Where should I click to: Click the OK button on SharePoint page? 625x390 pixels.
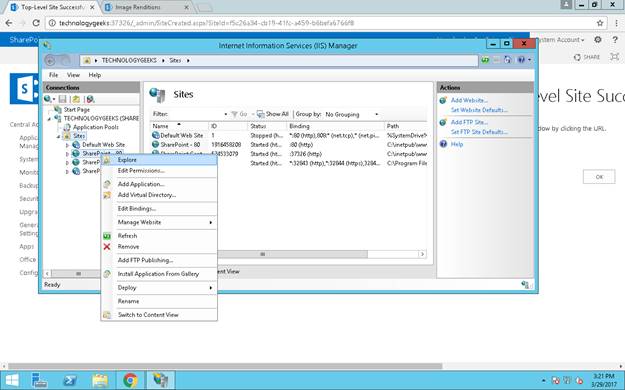pyautogui.click(x=599, y=177)
